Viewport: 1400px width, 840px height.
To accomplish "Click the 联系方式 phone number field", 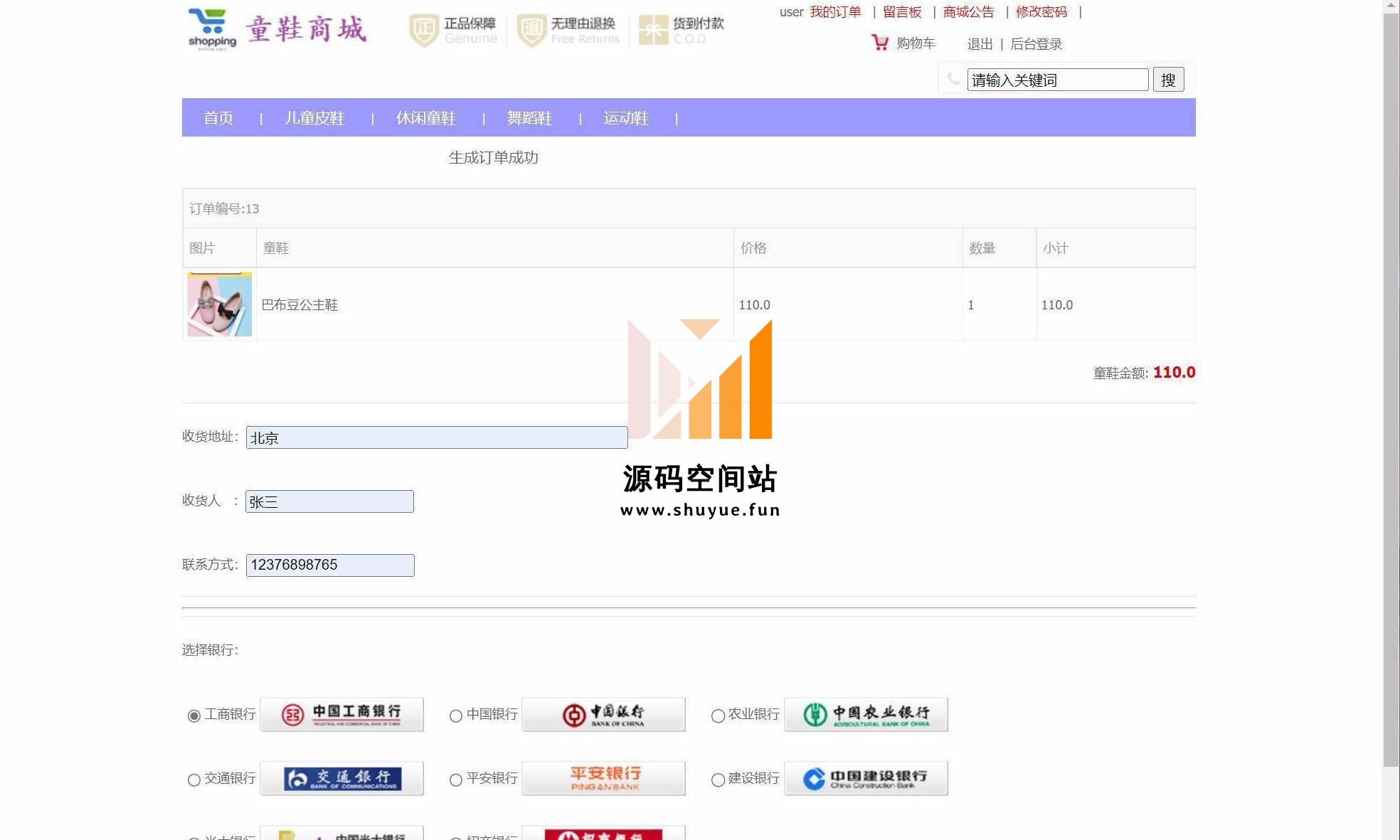I will [x=330, y=565].
